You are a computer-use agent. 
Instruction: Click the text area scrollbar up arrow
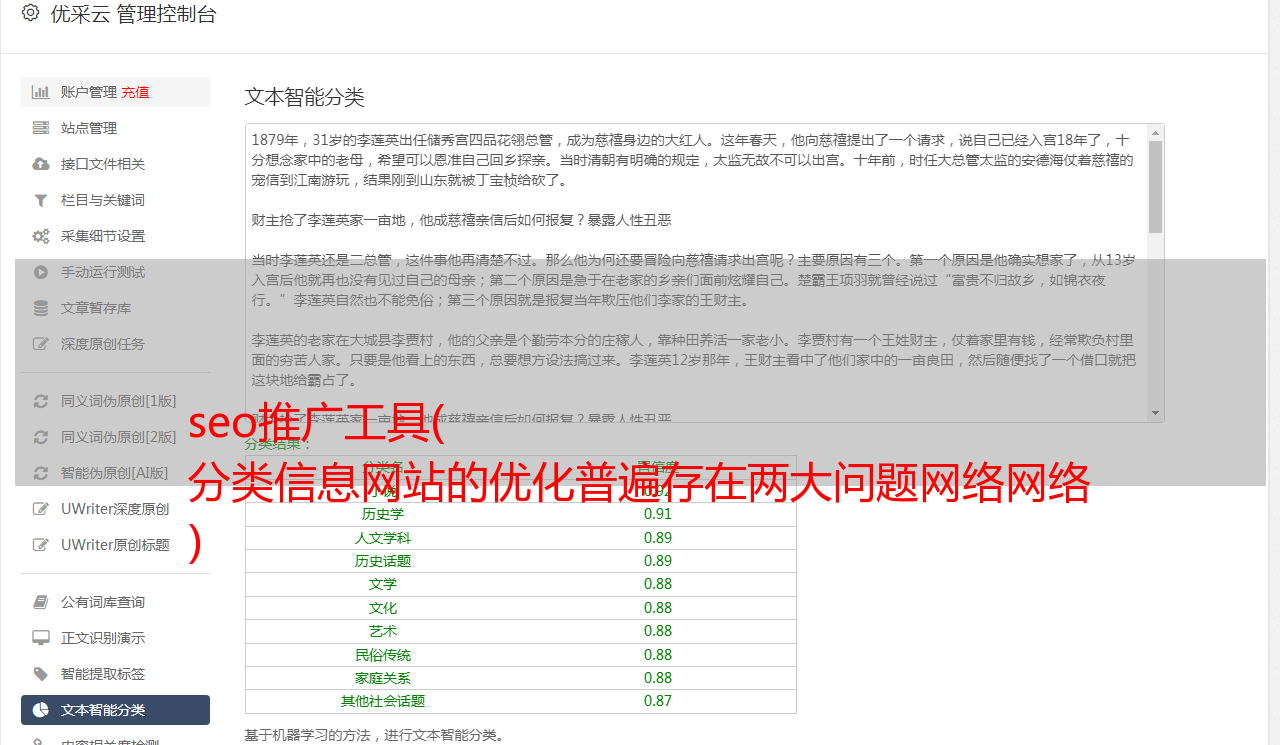pyautogui.click(x=1155, y=132)
